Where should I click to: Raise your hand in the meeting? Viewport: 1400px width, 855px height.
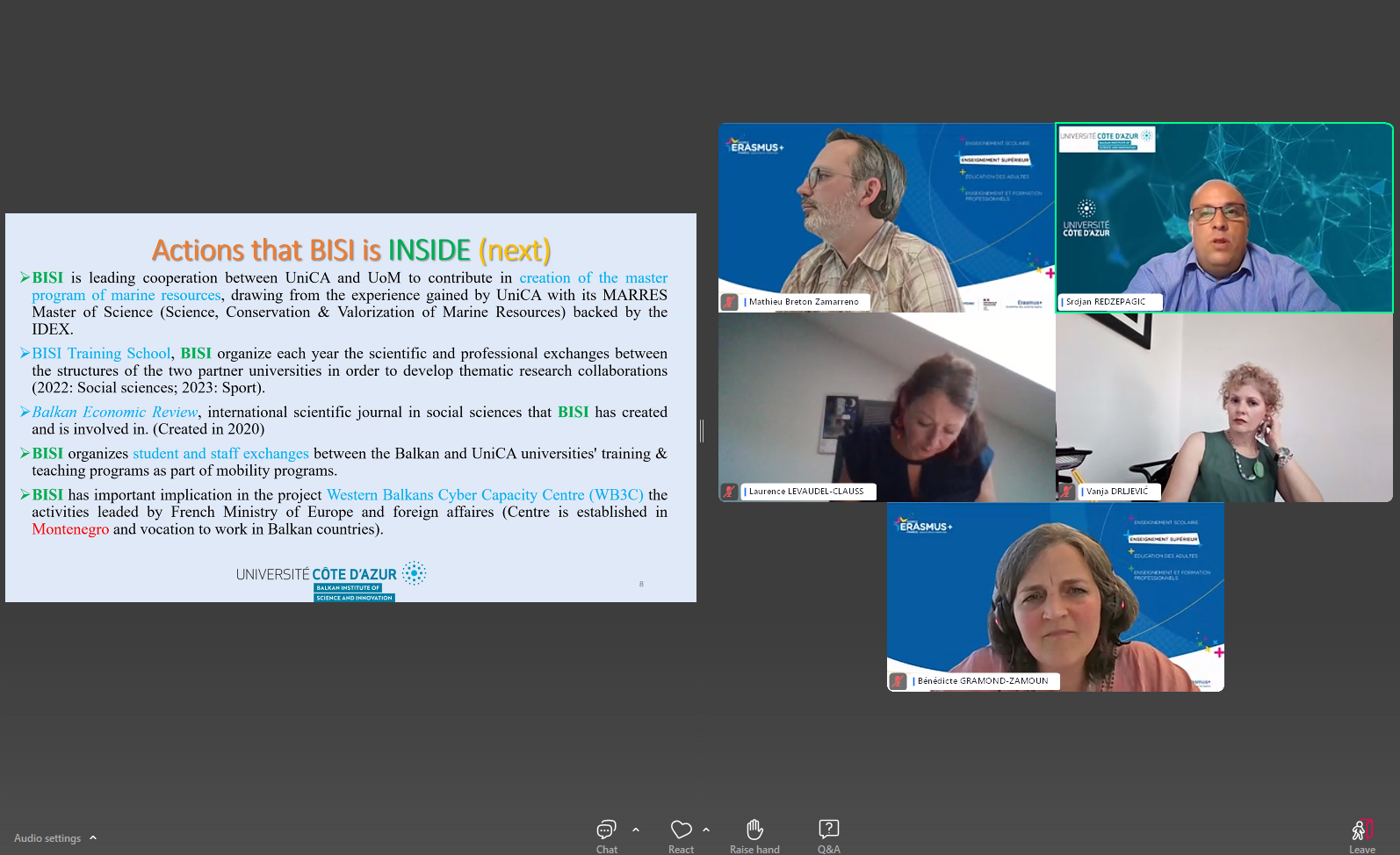point(754,836)
